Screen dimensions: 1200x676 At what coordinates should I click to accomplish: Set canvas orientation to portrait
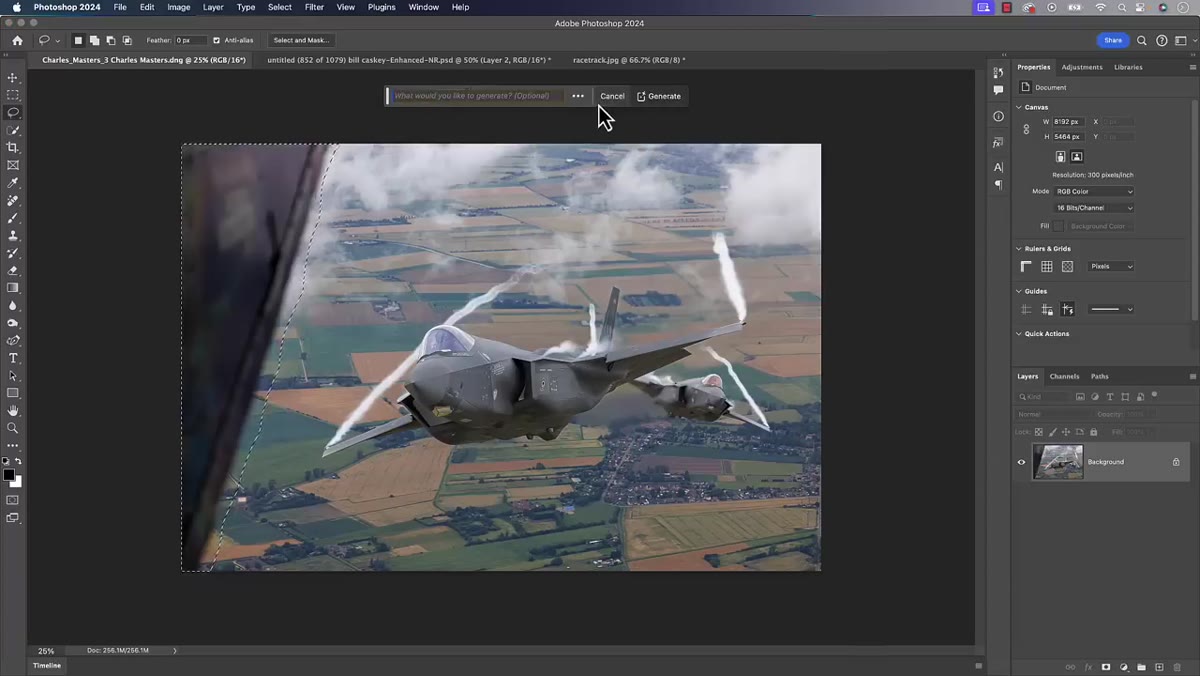click(x=1061, y=157)
